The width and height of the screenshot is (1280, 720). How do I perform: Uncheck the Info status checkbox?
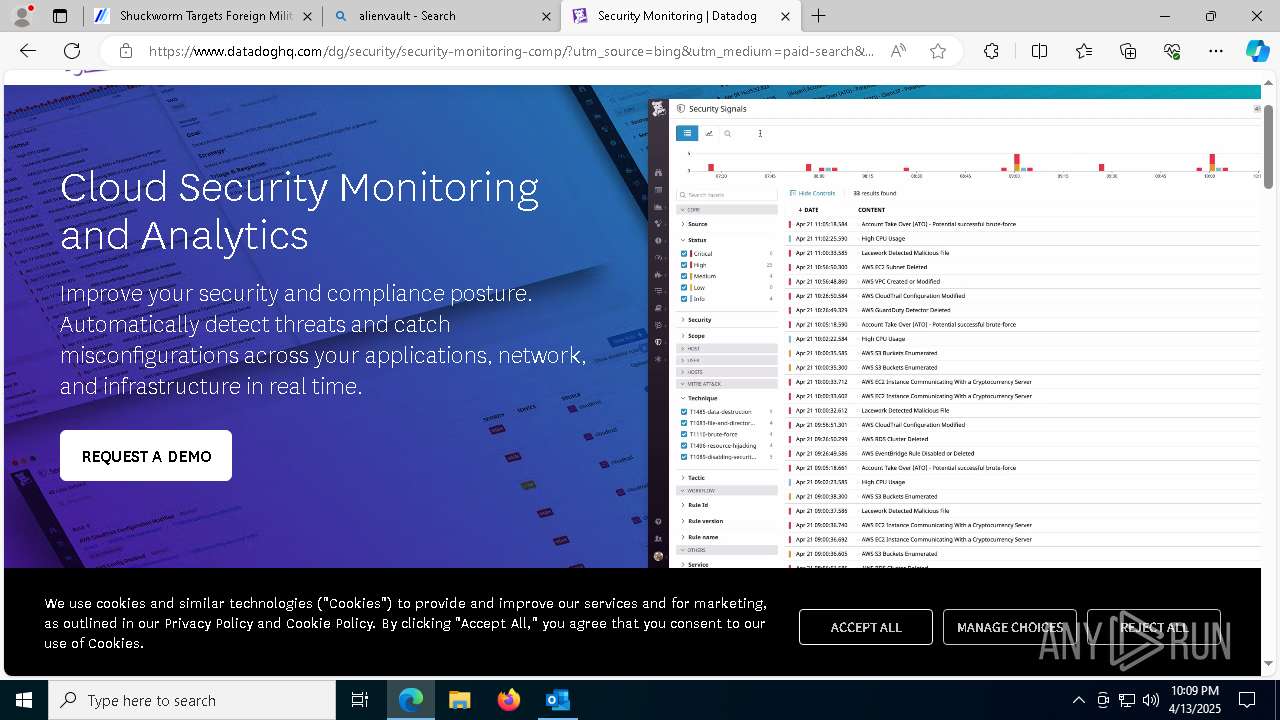(684, 299)
